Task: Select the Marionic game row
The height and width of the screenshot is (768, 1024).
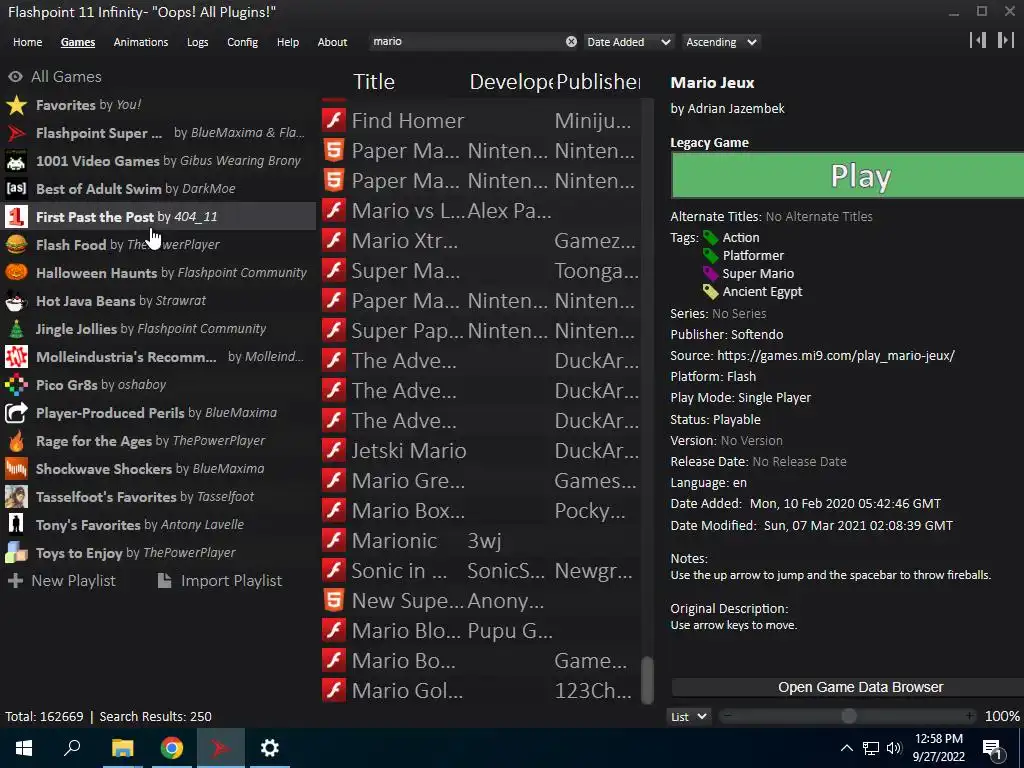Action: (481, 541)
